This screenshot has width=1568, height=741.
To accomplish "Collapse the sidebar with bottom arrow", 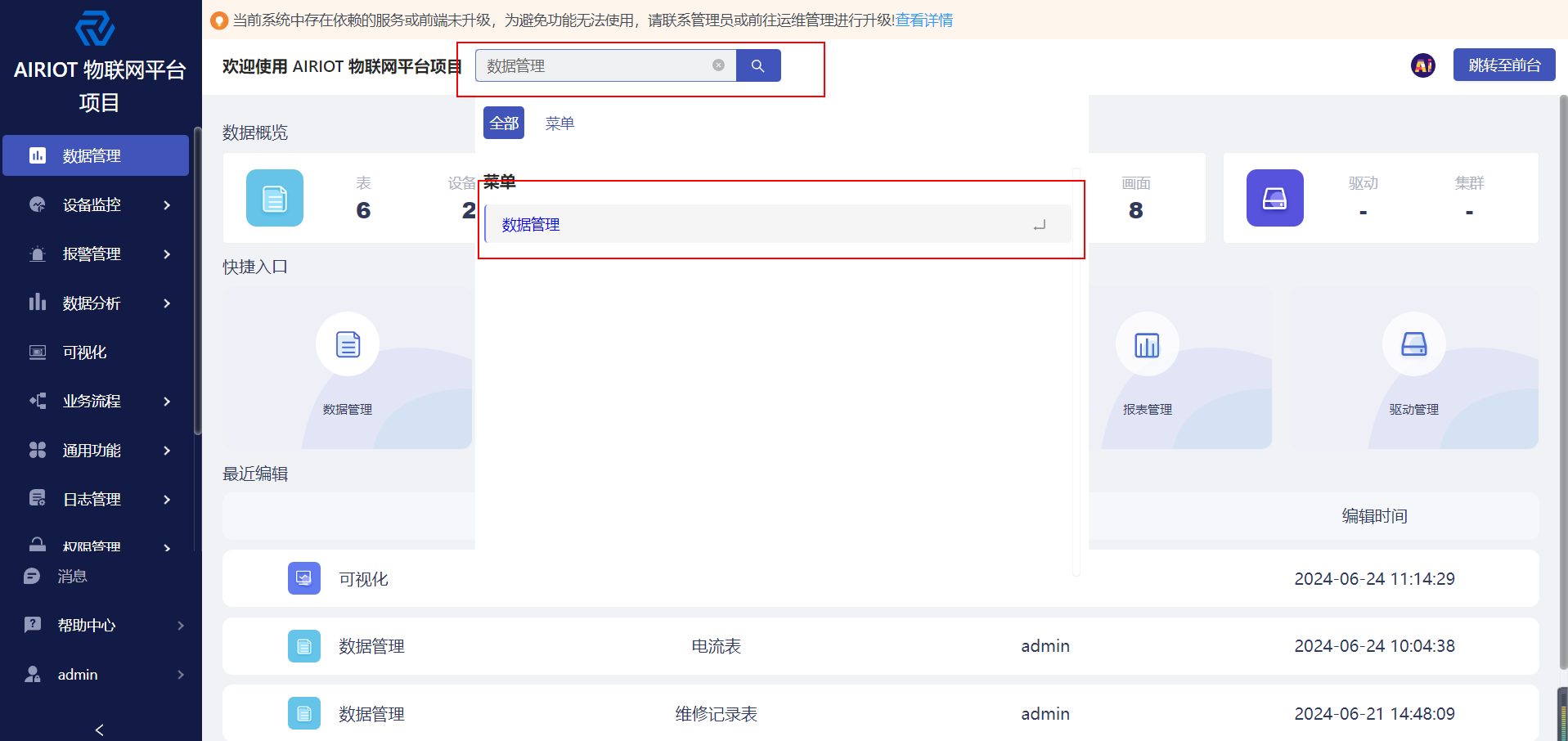I will 100,730.
